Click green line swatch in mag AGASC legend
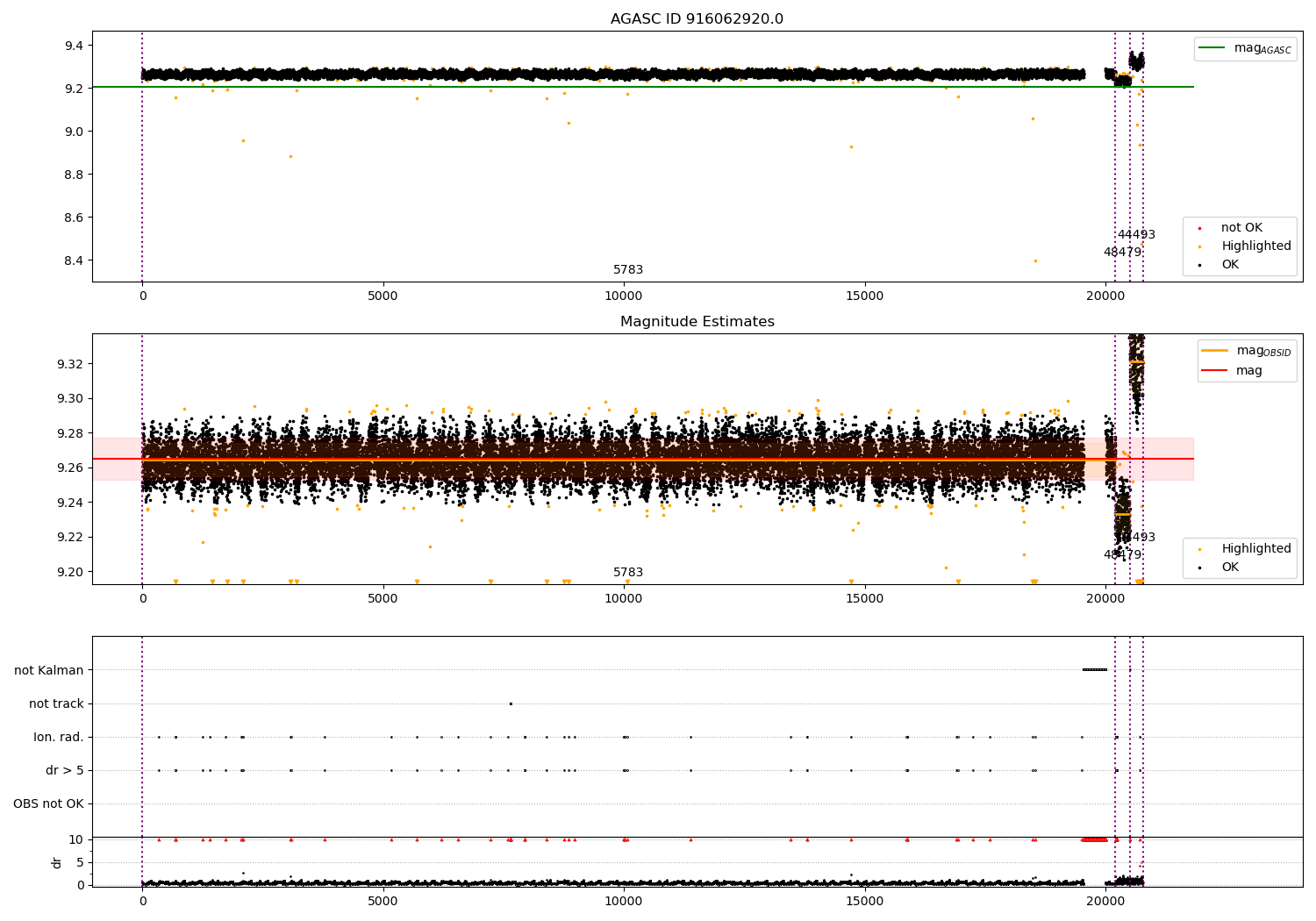 (x=1212, y=48)
